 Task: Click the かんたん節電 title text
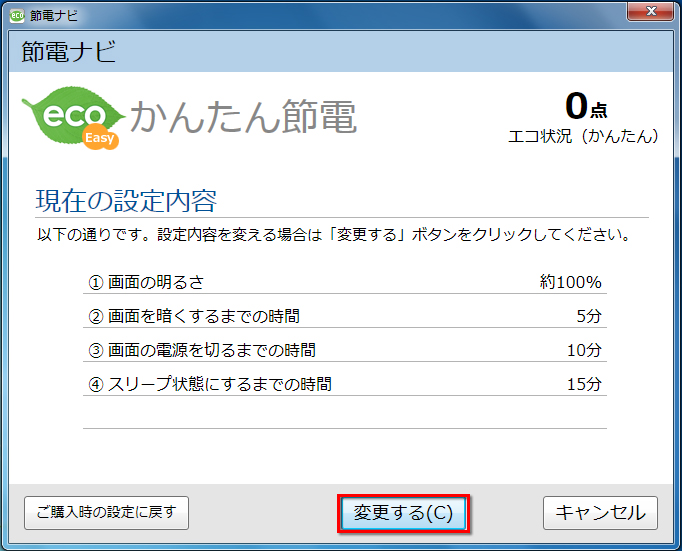[x=244, y=117]
